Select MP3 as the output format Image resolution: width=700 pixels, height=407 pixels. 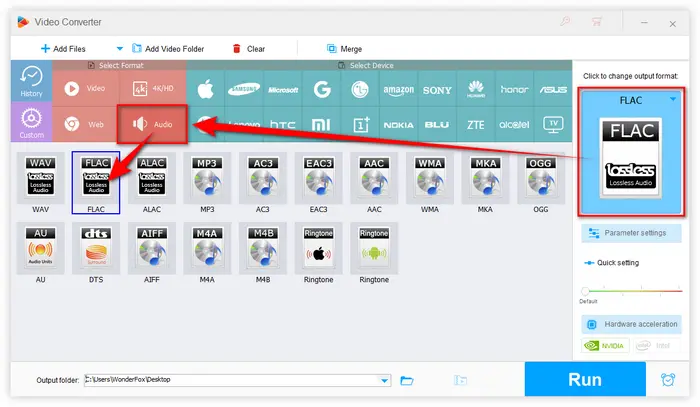pyautogui.click(x=207, y=178)
